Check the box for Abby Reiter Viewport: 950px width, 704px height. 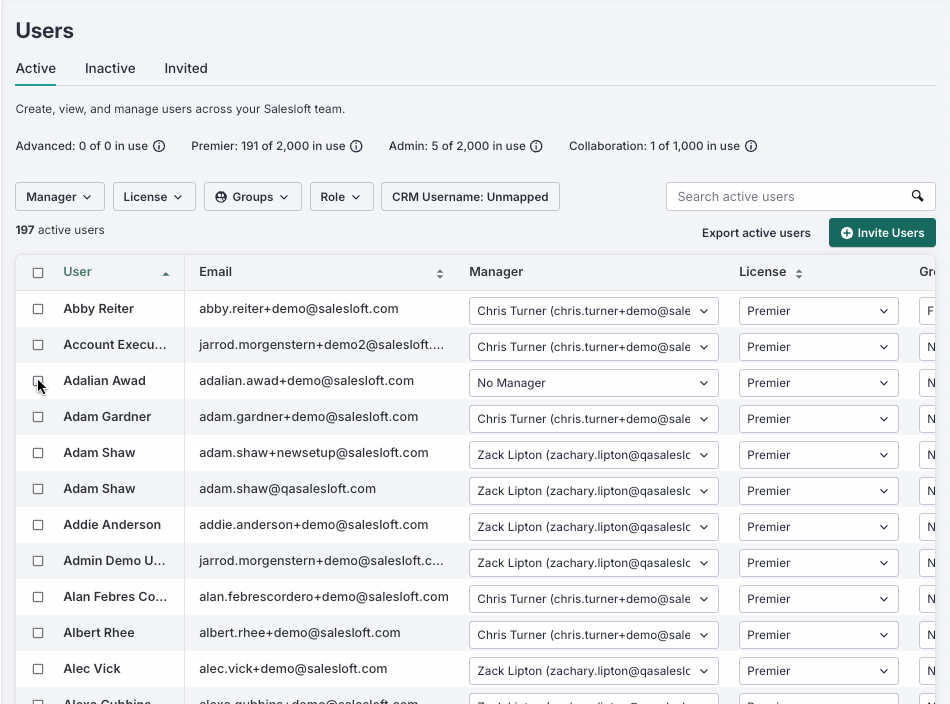pos(38,309)
